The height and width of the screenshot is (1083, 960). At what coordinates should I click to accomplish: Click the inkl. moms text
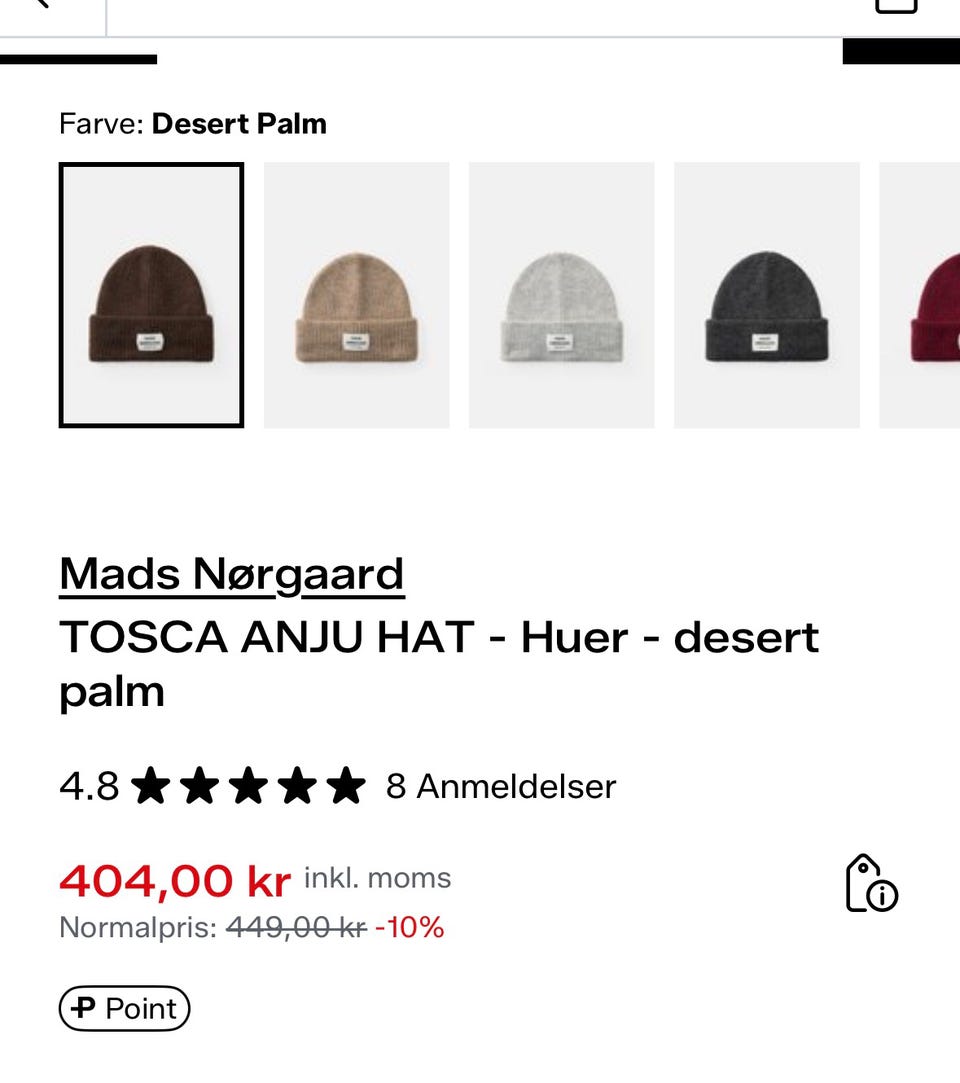coord(377,878)
